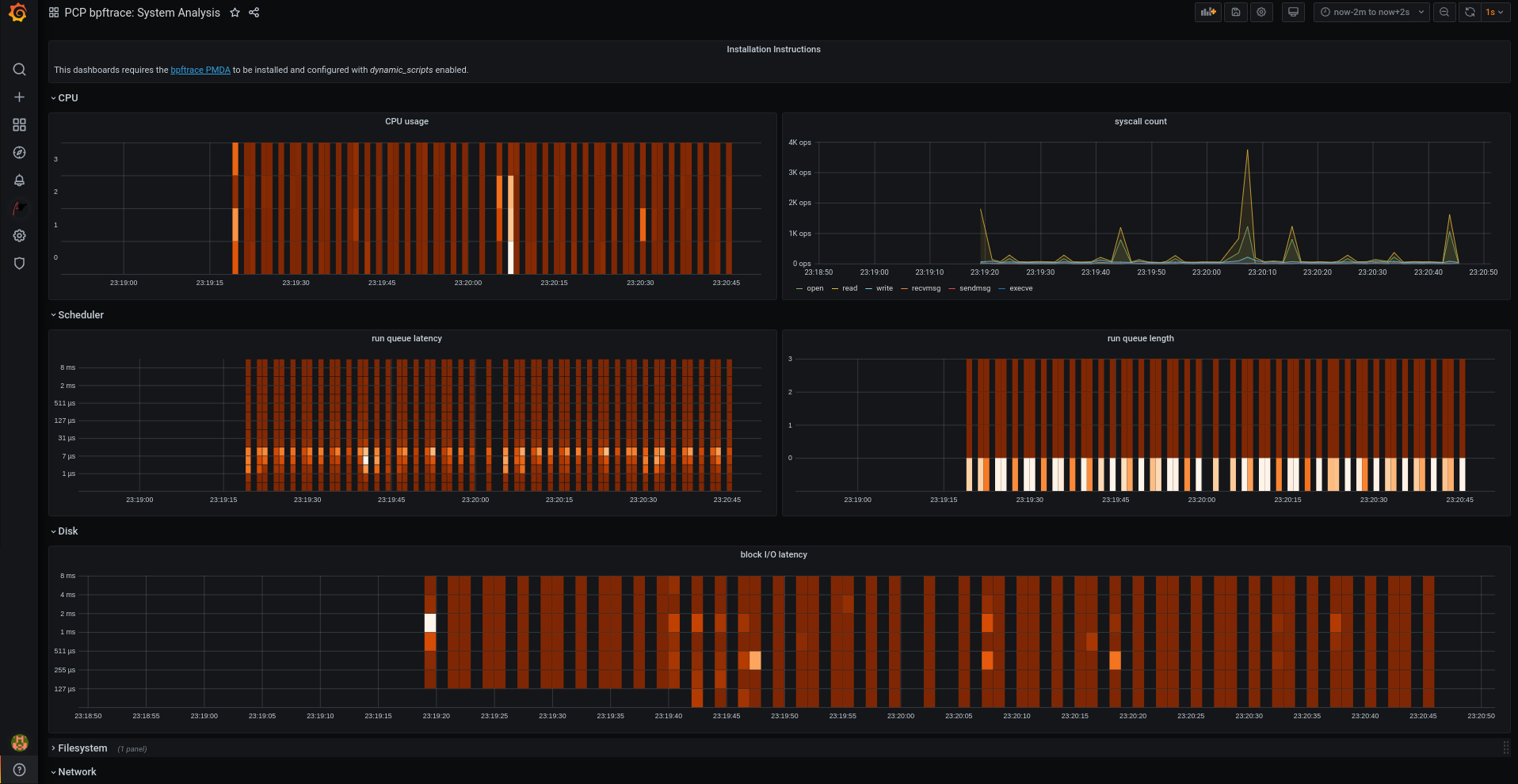The height and width of the screenshot is (784, 1518).
Task: Open the Server Admin shield icon
Action: click(19, 264)
